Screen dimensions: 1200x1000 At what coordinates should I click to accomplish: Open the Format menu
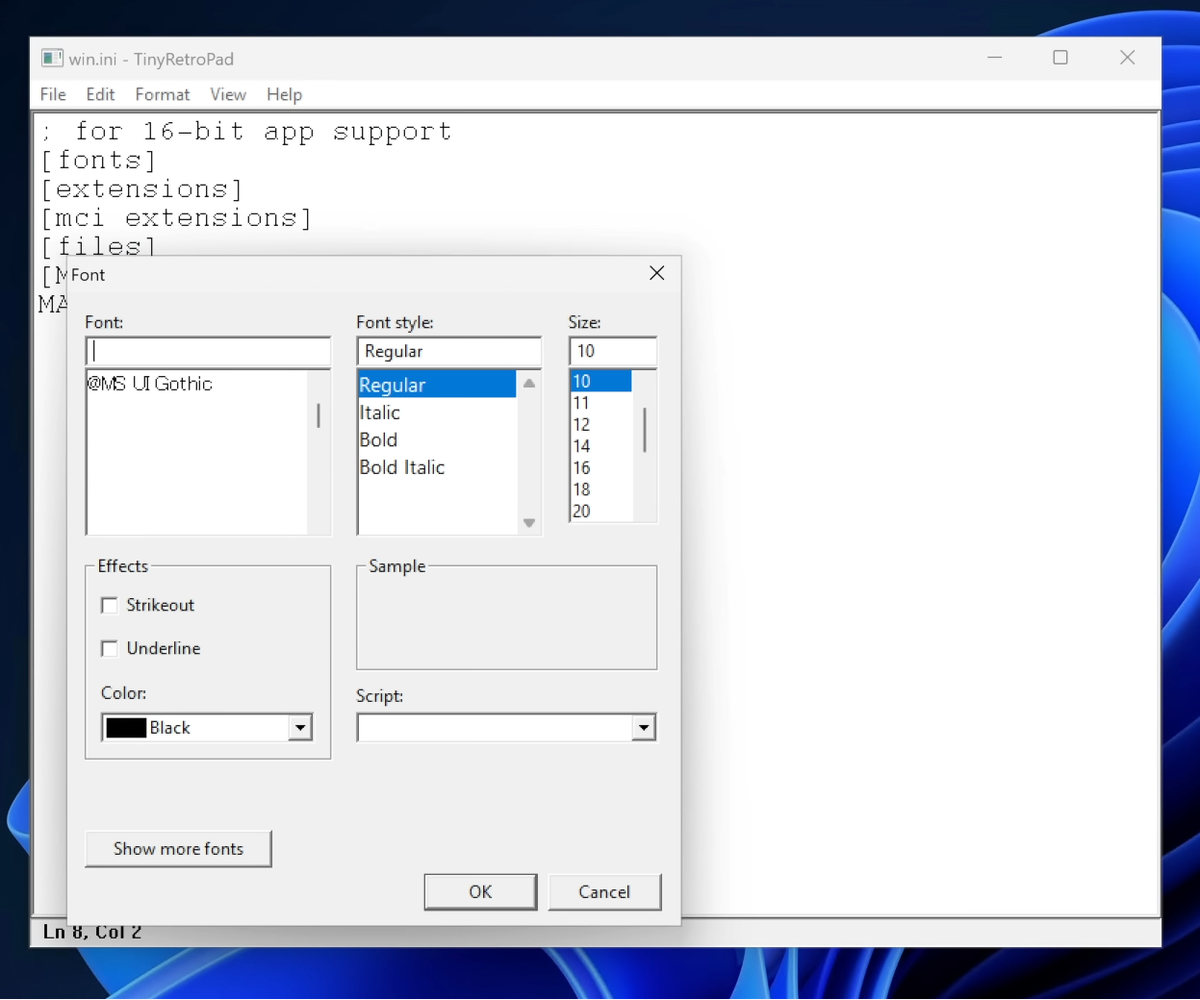click(x=162, y=94)
